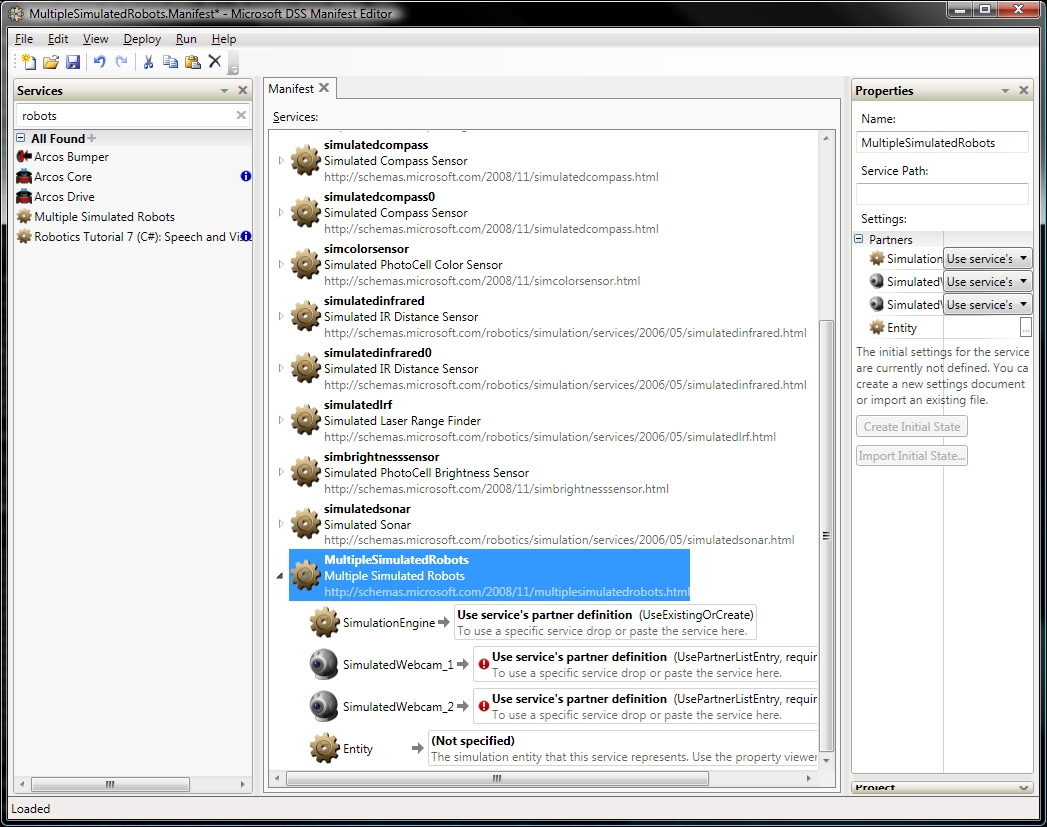
Task: Open the Run menu
Action: (186, 39)
